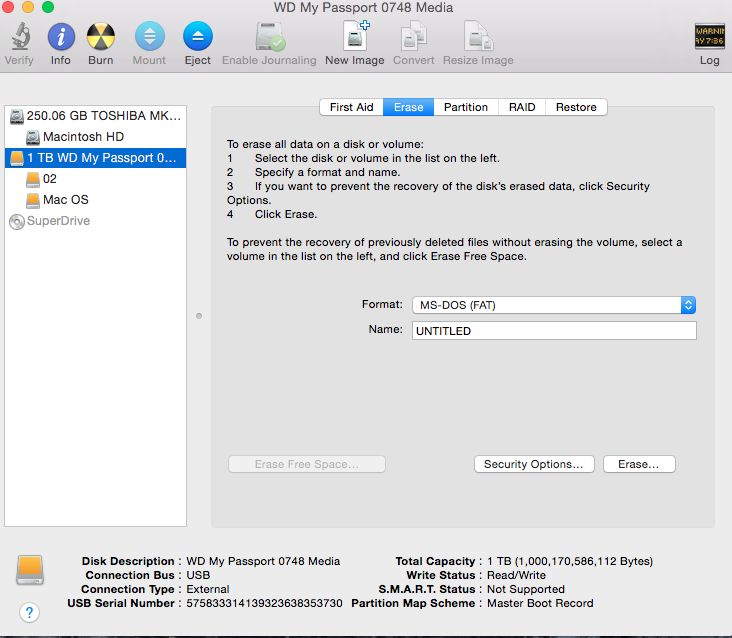Click the Burn disc icon
The width and height of the screenshot is (732, 638).
tap(101, 36)
